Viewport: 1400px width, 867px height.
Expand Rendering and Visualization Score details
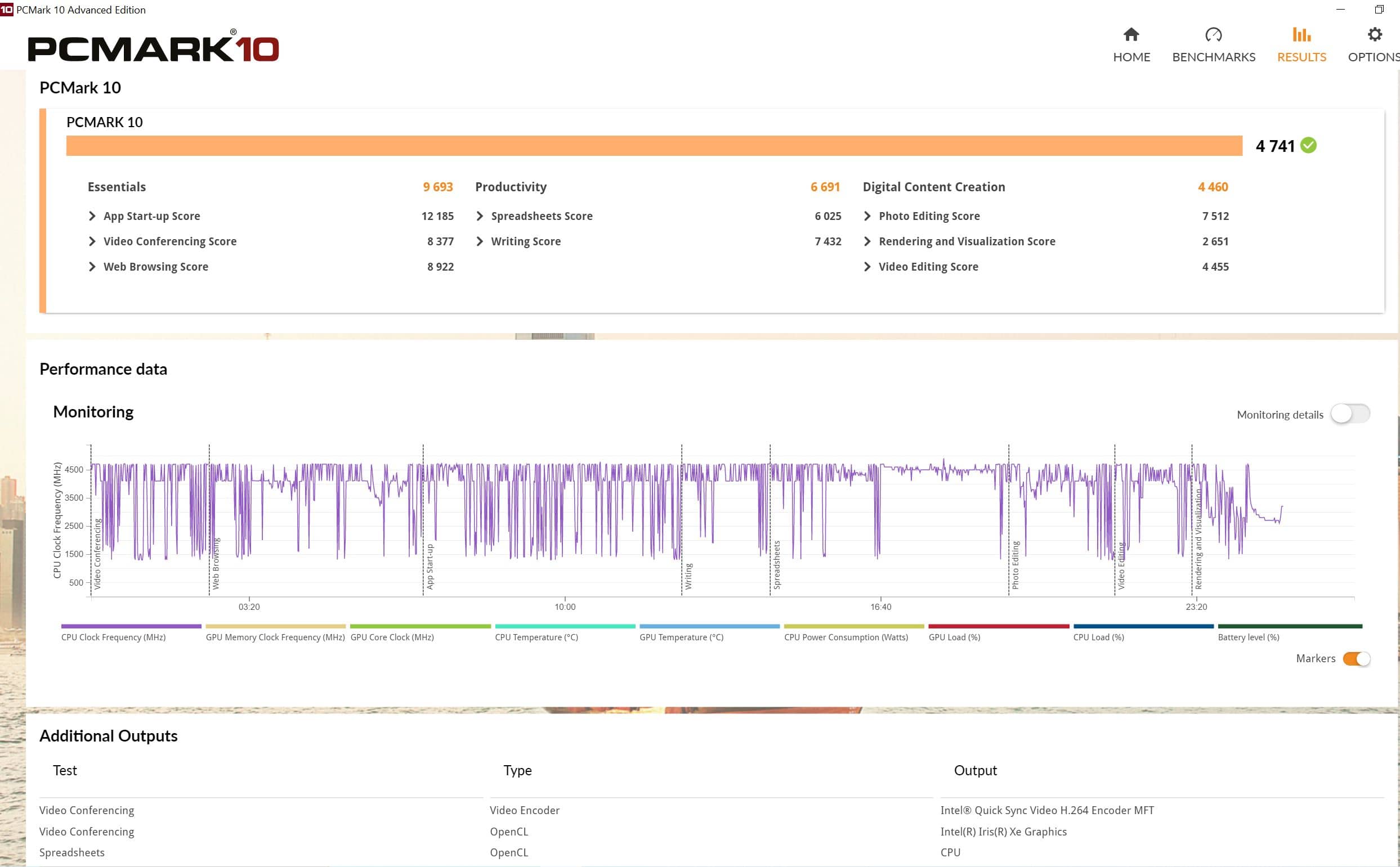tap(867, 241)
